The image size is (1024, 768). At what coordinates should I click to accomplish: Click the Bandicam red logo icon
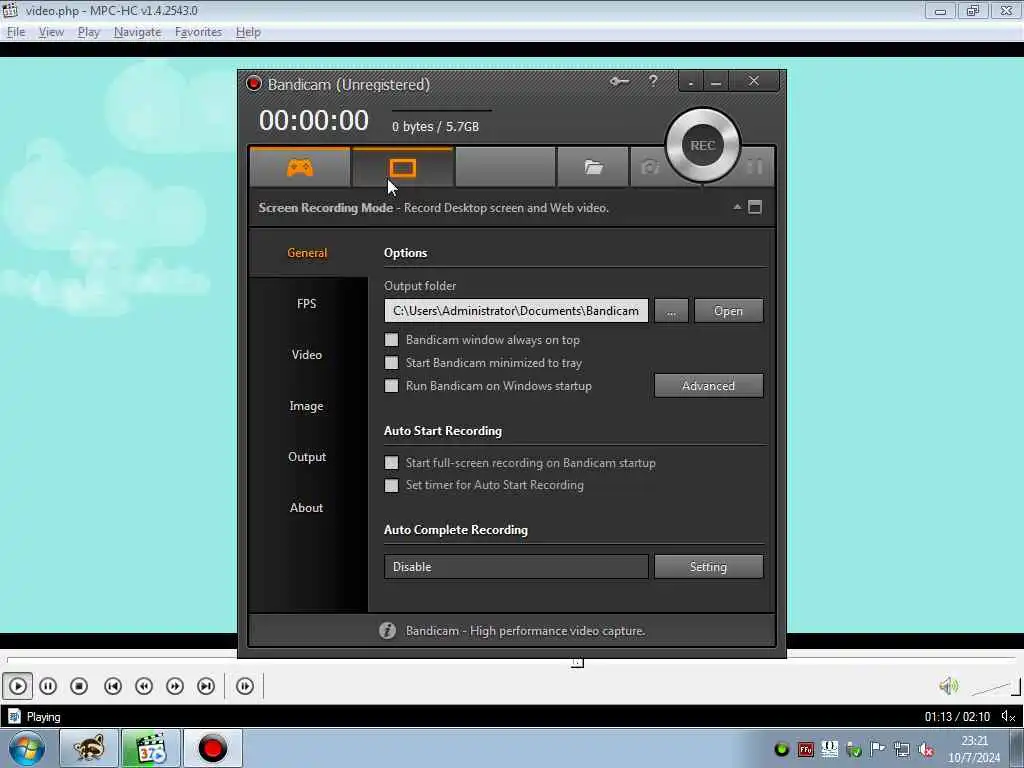click(254, 84)
